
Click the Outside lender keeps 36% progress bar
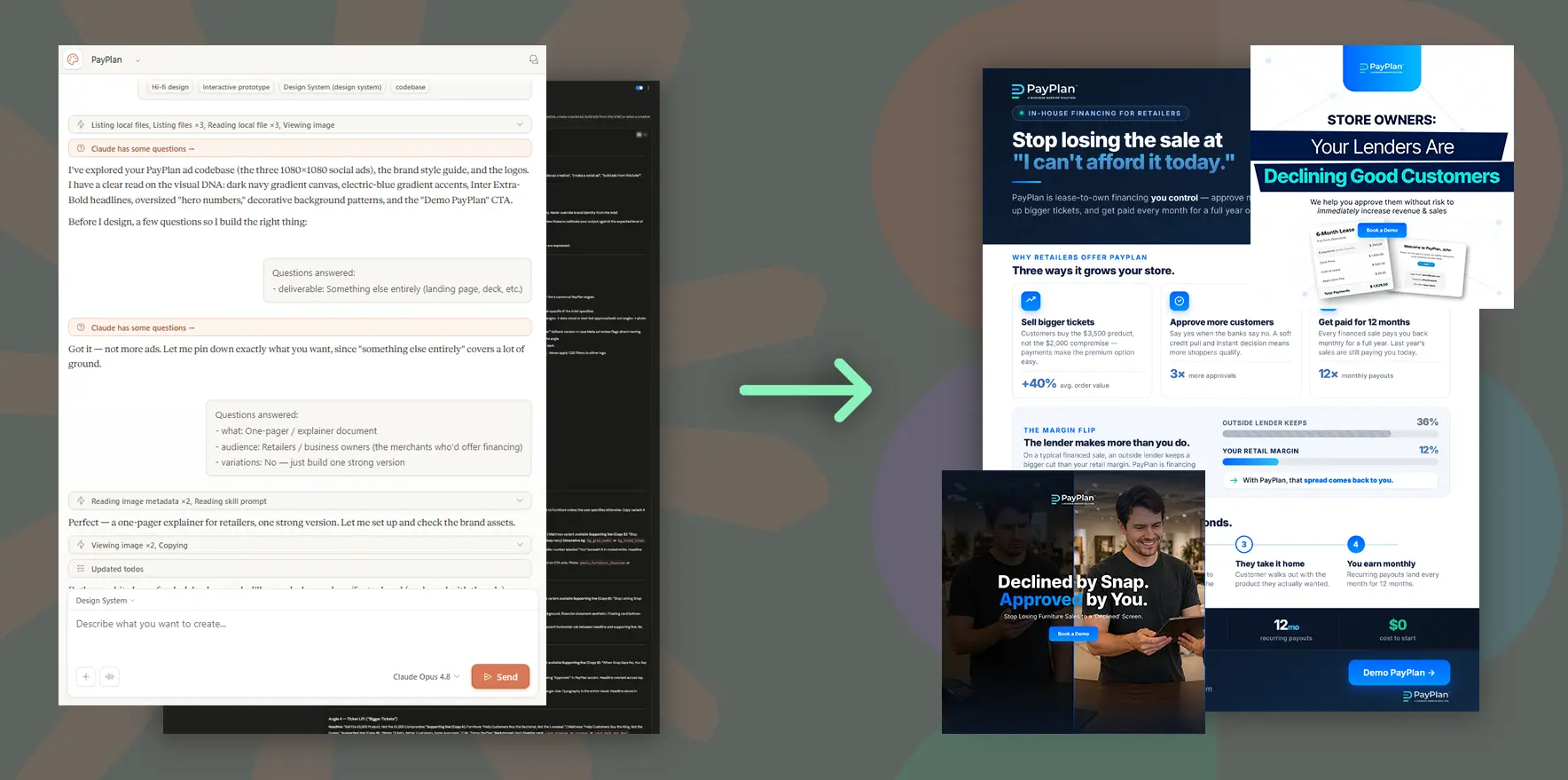point(1330,434)
